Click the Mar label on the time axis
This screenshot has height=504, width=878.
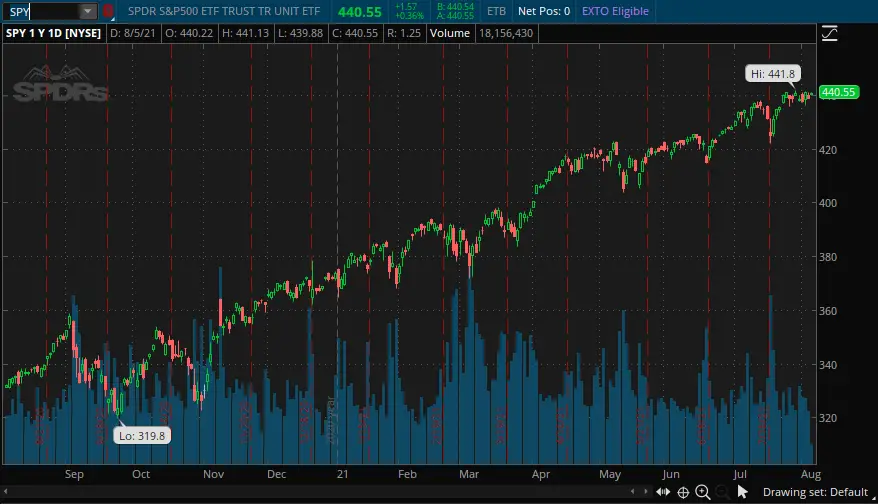469,474
